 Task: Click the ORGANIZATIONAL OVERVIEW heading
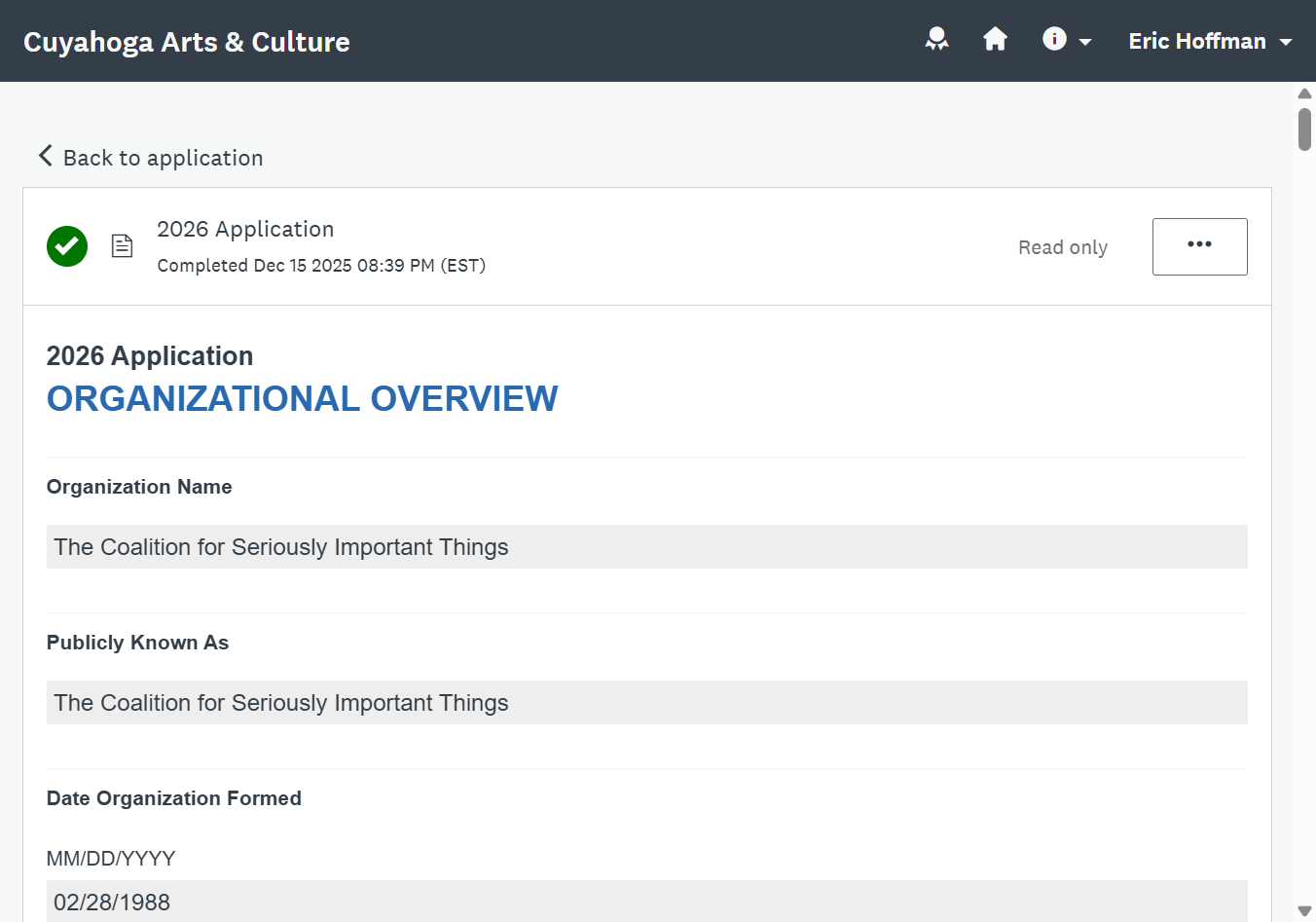[303, 398]
